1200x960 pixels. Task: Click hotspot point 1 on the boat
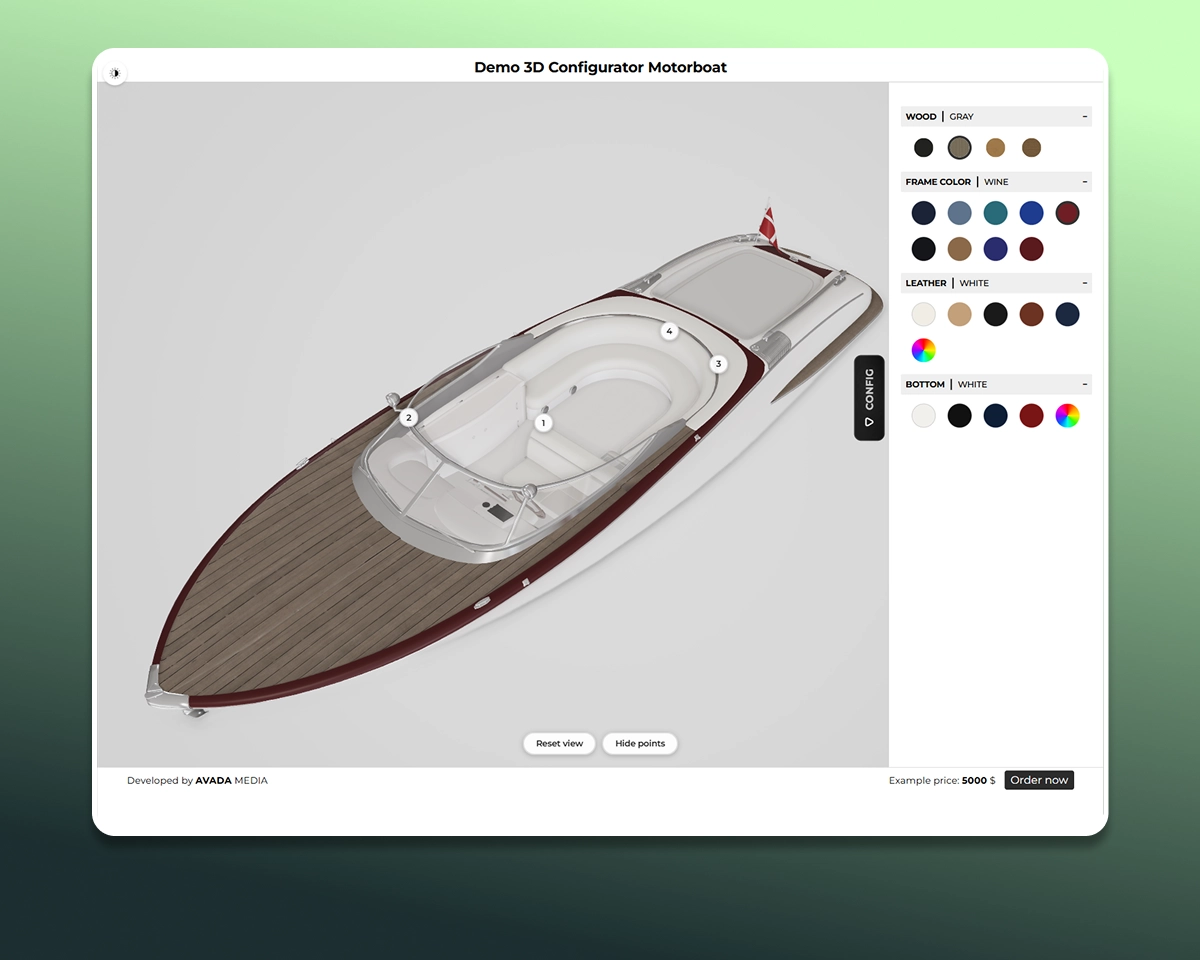(544, 423)
